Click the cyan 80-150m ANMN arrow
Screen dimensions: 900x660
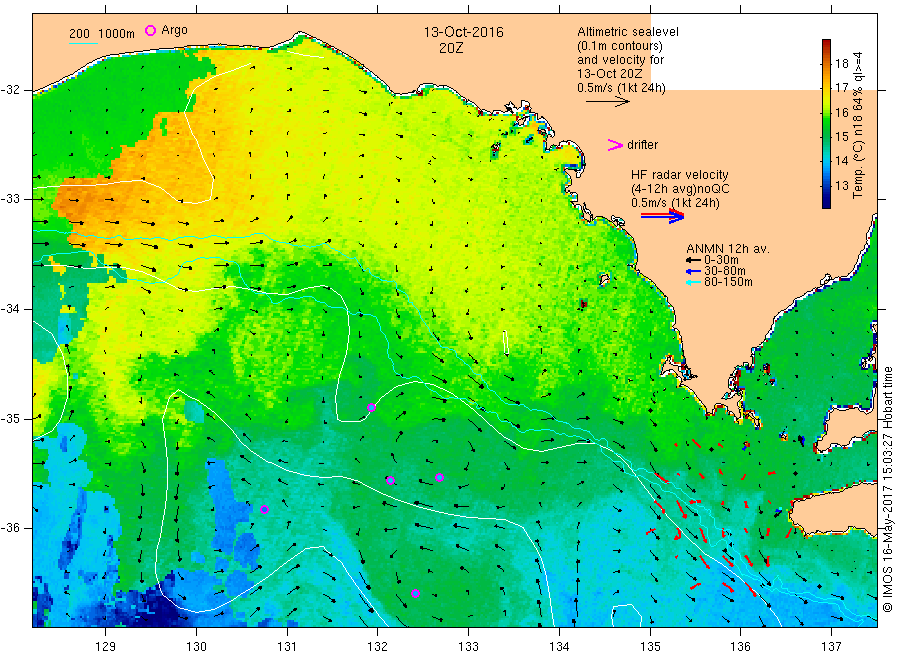point(694,282)
